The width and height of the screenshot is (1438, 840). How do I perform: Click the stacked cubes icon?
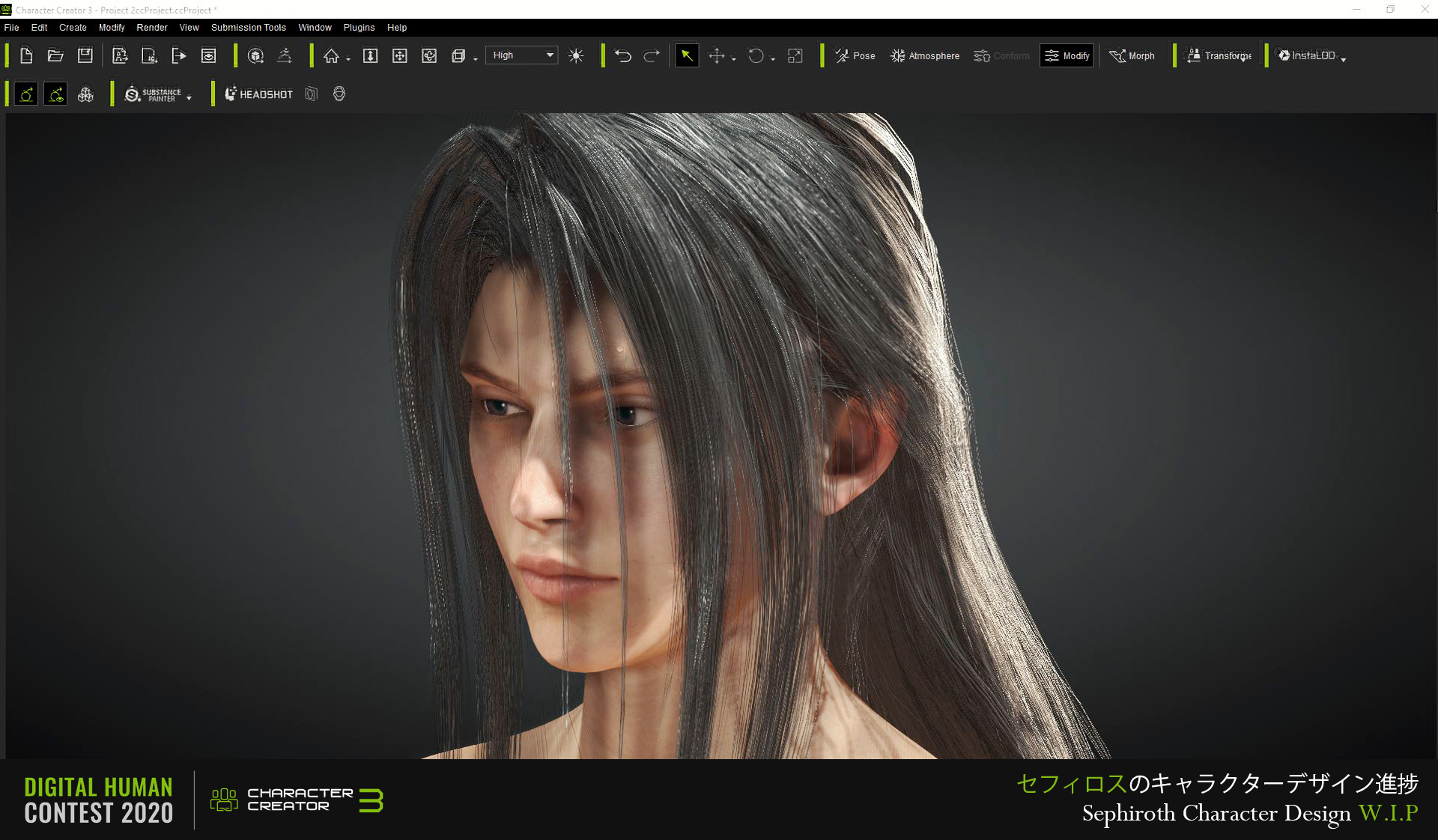tap(85, 94)
